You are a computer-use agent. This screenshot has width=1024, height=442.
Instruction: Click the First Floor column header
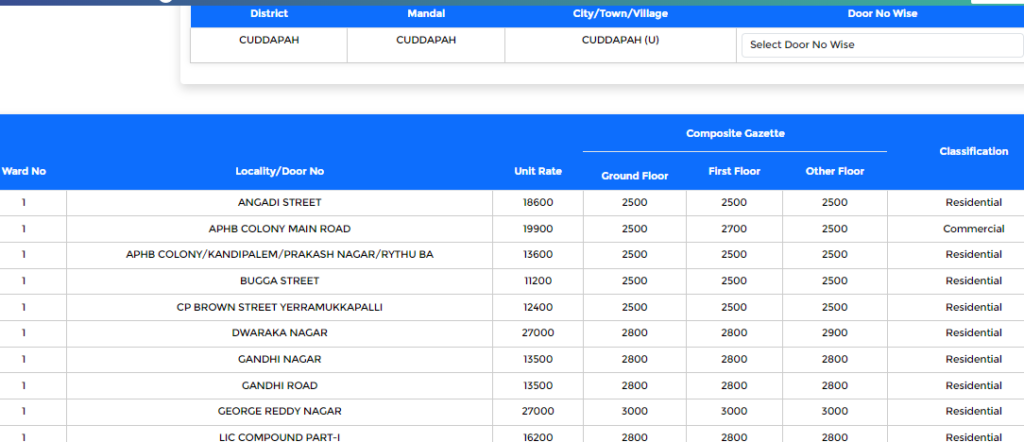[x=734, y=171]
